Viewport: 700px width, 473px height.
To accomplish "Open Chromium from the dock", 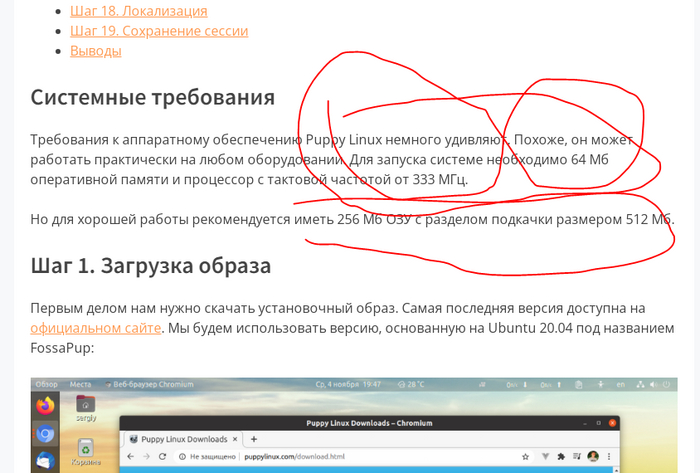I will click(x=45, y=434).
